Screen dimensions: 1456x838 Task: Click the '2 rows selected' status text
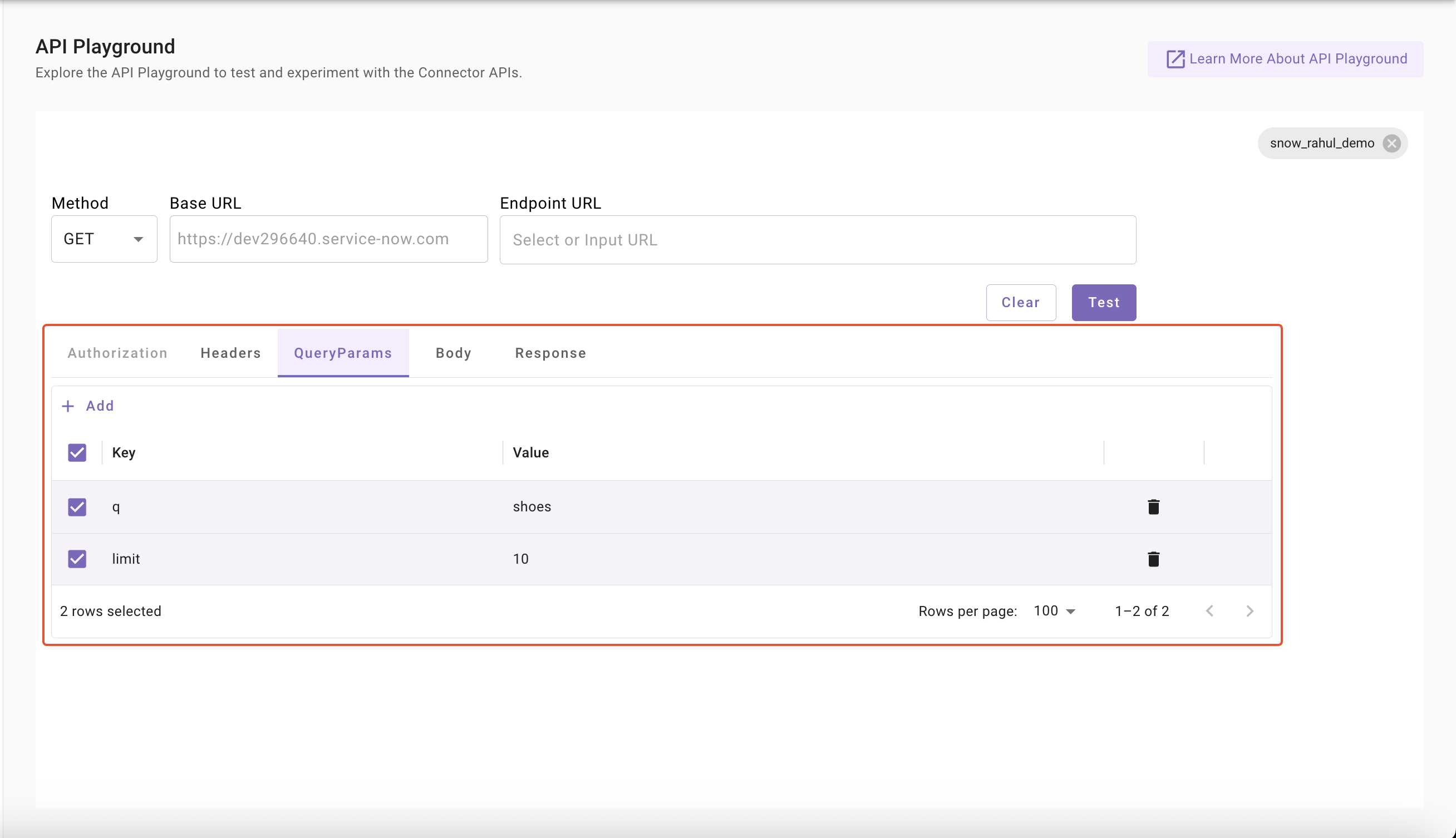[111, 611]
